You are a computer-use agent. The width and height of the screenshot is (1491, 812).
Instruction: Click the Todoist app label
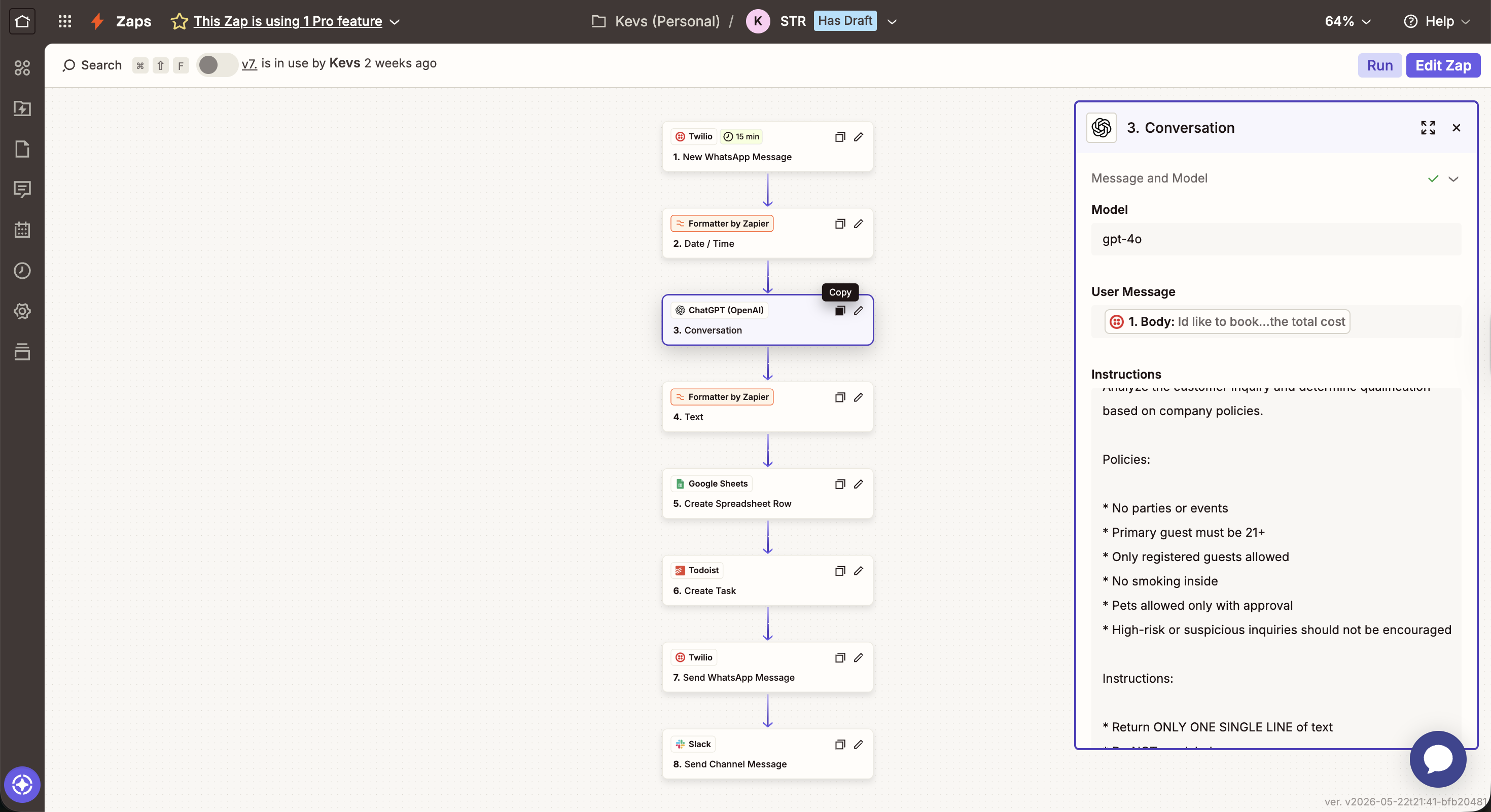tap(697, 570)
